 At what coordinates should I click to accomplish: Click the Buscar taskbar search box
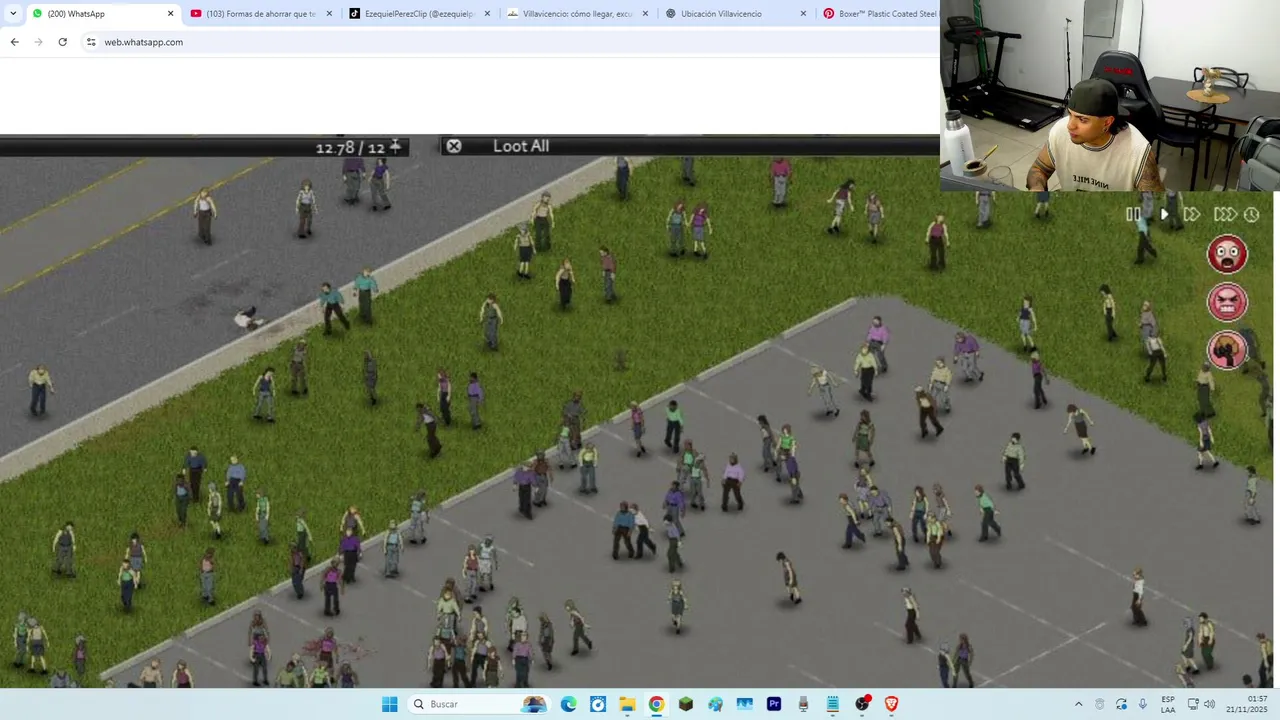click(481, 704)
